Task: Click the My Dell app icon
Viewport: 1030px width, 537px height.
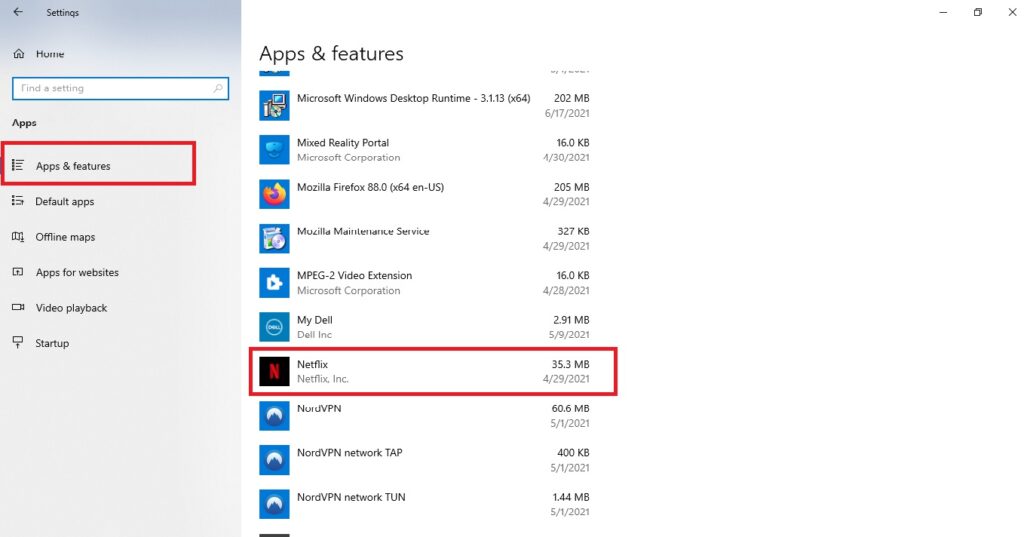Action: (x=274, y=327)
